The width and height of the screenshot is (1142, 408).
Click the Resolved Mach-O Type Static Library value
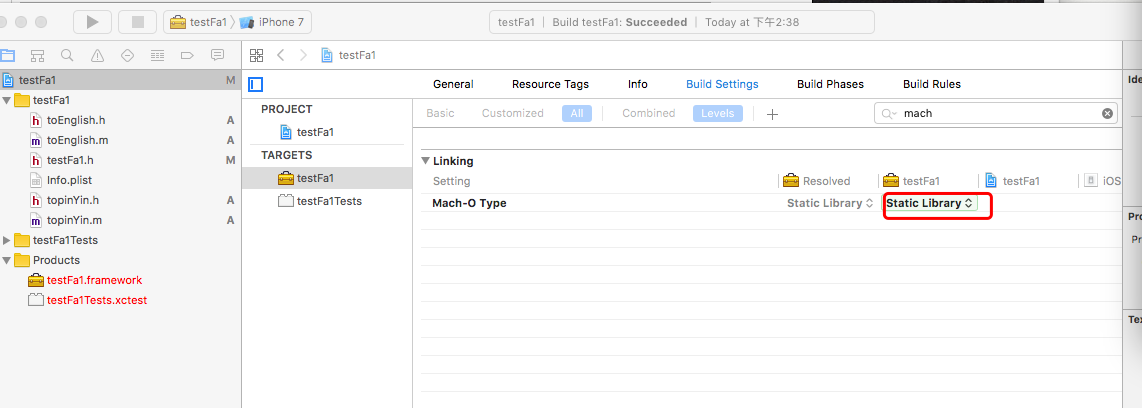point(830,204)
